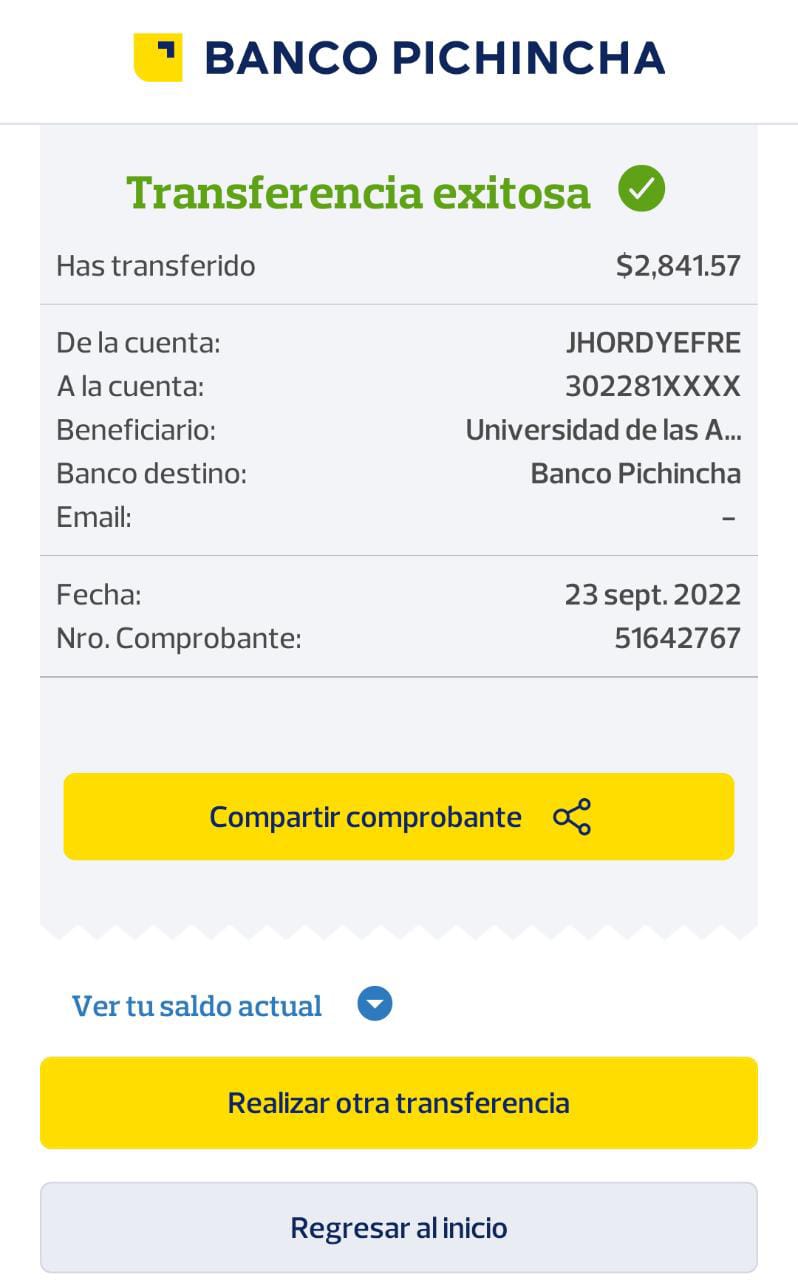Tap truncated beneficiary Universidad de las A...
This screenshot has height=1280, width=798.
pos(603,430)
